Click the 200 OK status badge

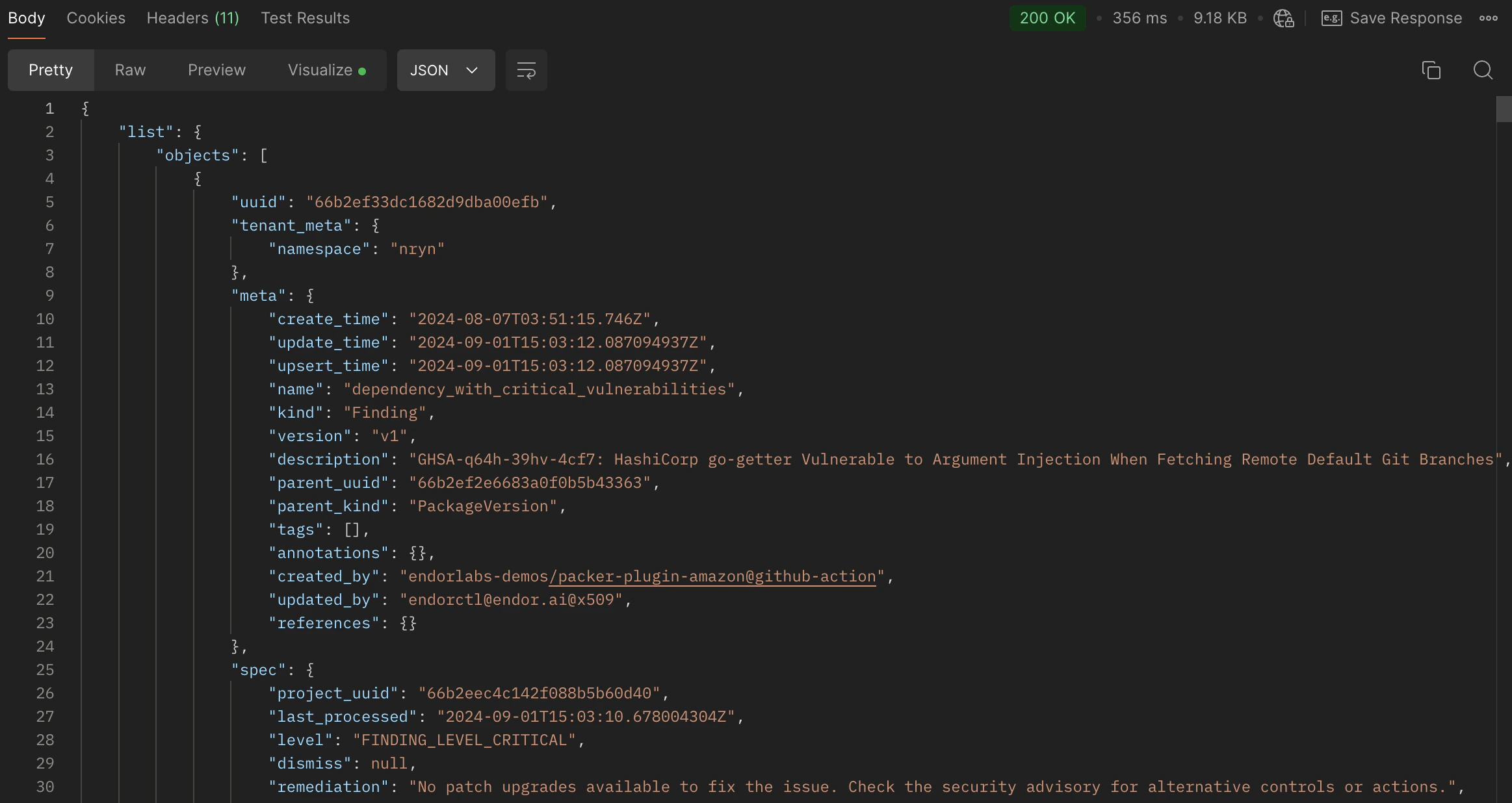[1047, 18]
